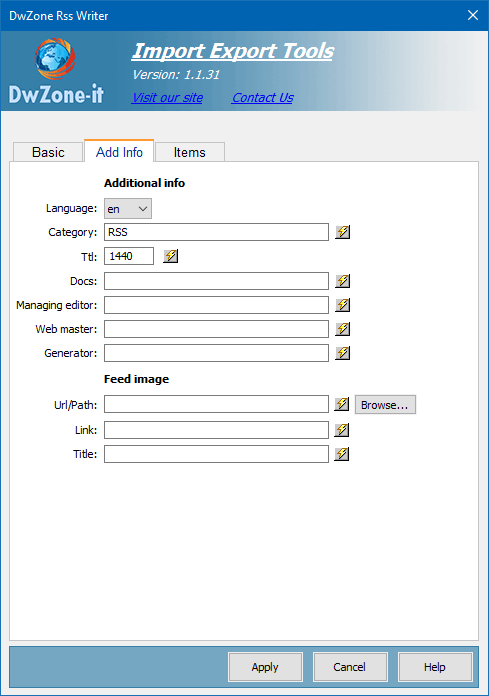Click the Cancel button
This screenshot has width=489, height=696.
(350, 667)
